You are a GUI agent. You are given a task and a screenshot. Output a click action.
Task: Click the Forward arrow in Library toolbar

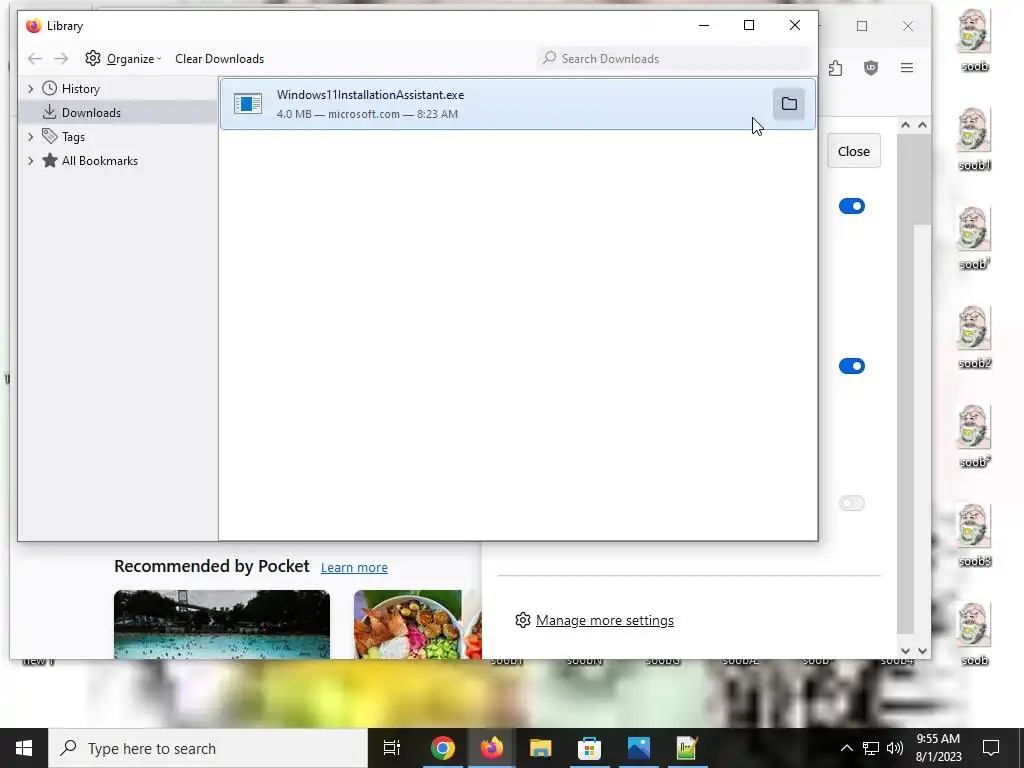(61, 59)
